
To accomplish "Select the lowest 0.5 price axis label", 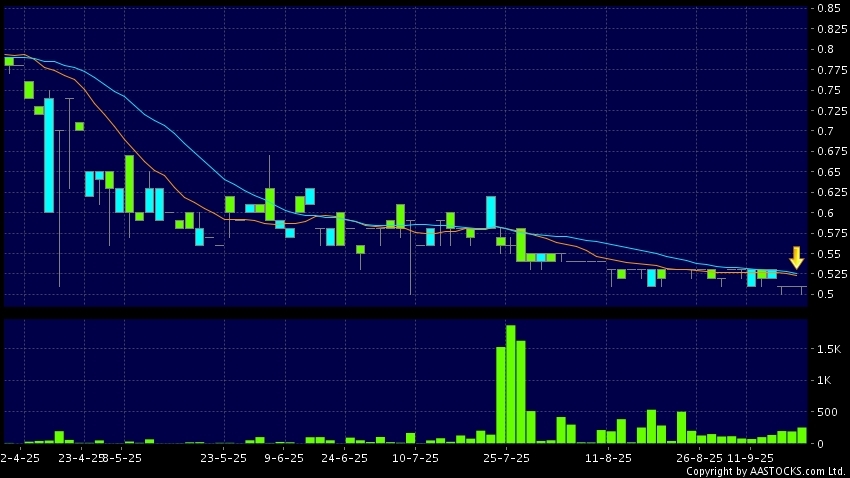I will [826, 294].
